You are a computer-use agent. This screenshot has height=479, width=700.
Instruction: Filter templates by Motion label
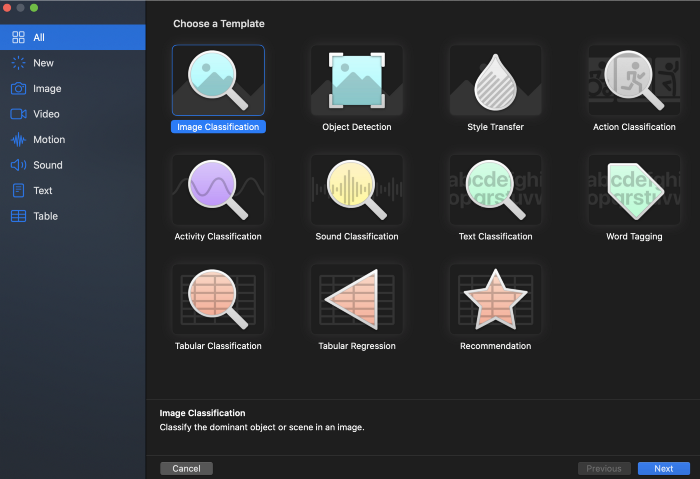click(x=49, y=140)
